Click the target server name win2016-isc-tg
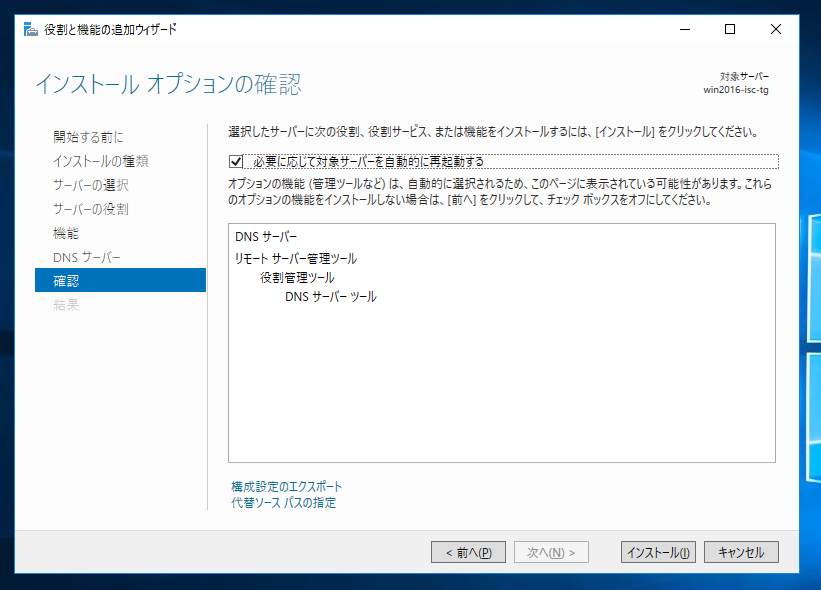 point(736,90)
